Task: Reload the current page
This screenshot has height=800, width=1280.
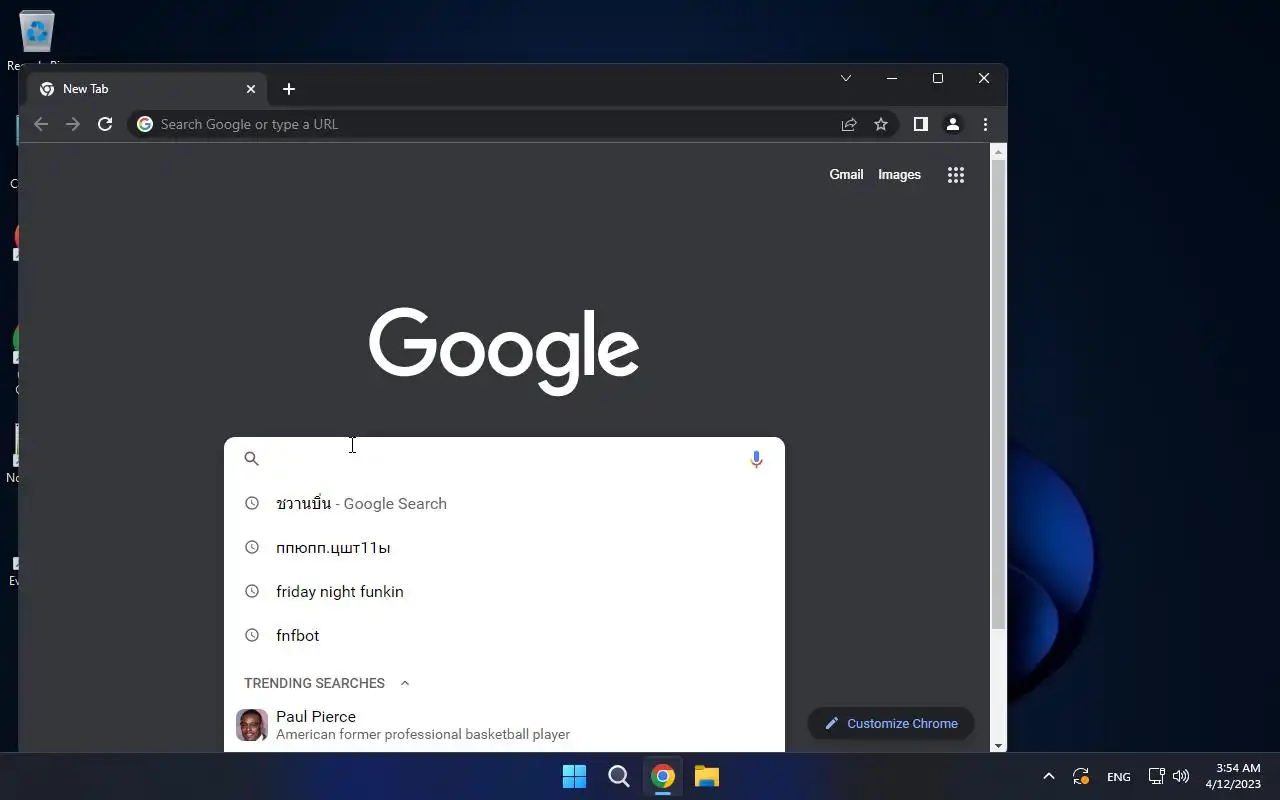Action: (x=105, y=124)
